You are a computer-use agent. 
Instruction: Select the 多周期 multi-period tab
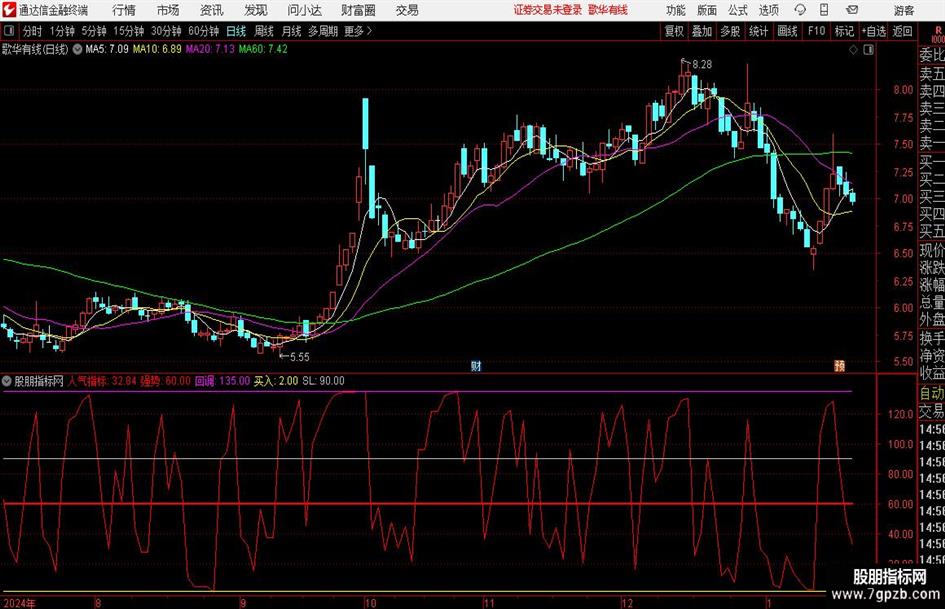coord(323,31)
